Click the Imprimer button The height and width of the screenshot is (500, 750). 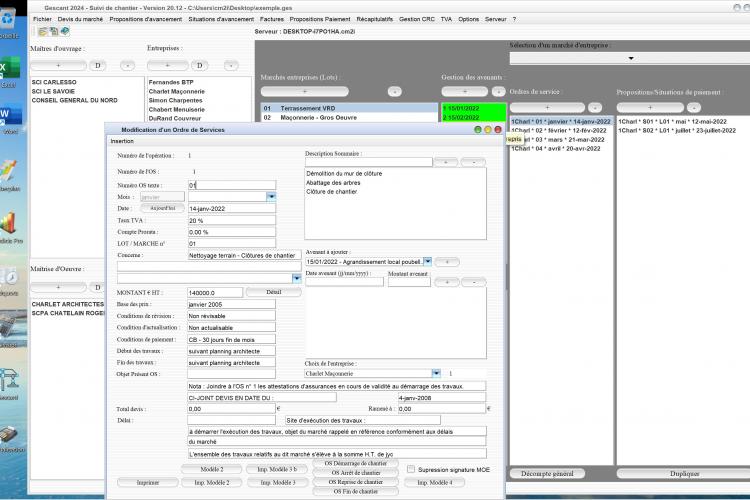[147, 483]
